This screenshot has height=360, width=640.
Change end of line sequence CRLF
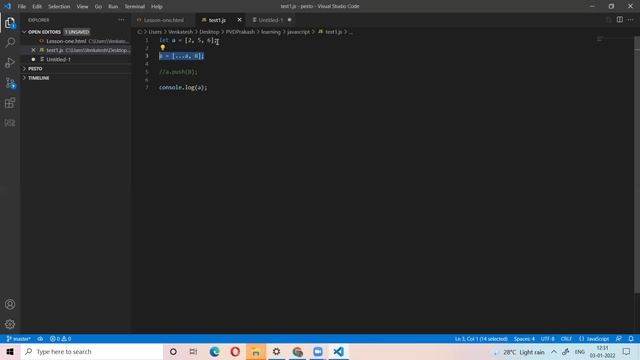[566, 339]
